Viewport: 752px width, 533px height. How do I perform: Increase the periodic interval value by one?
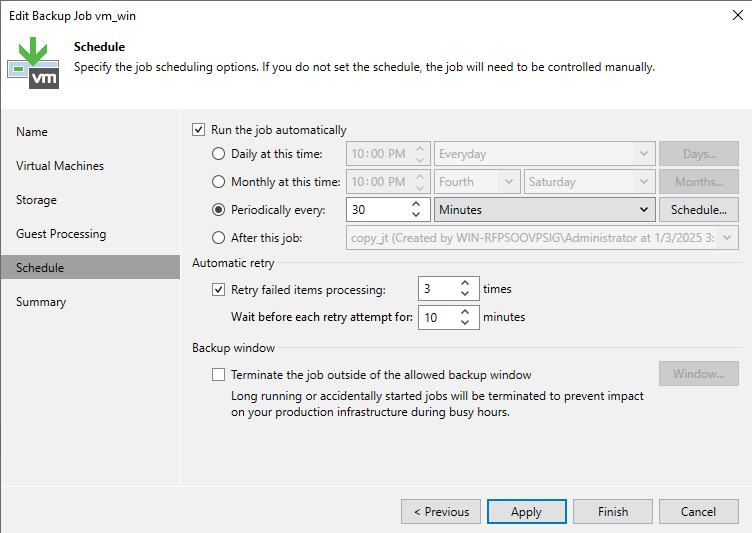click(x=416, y=205)
